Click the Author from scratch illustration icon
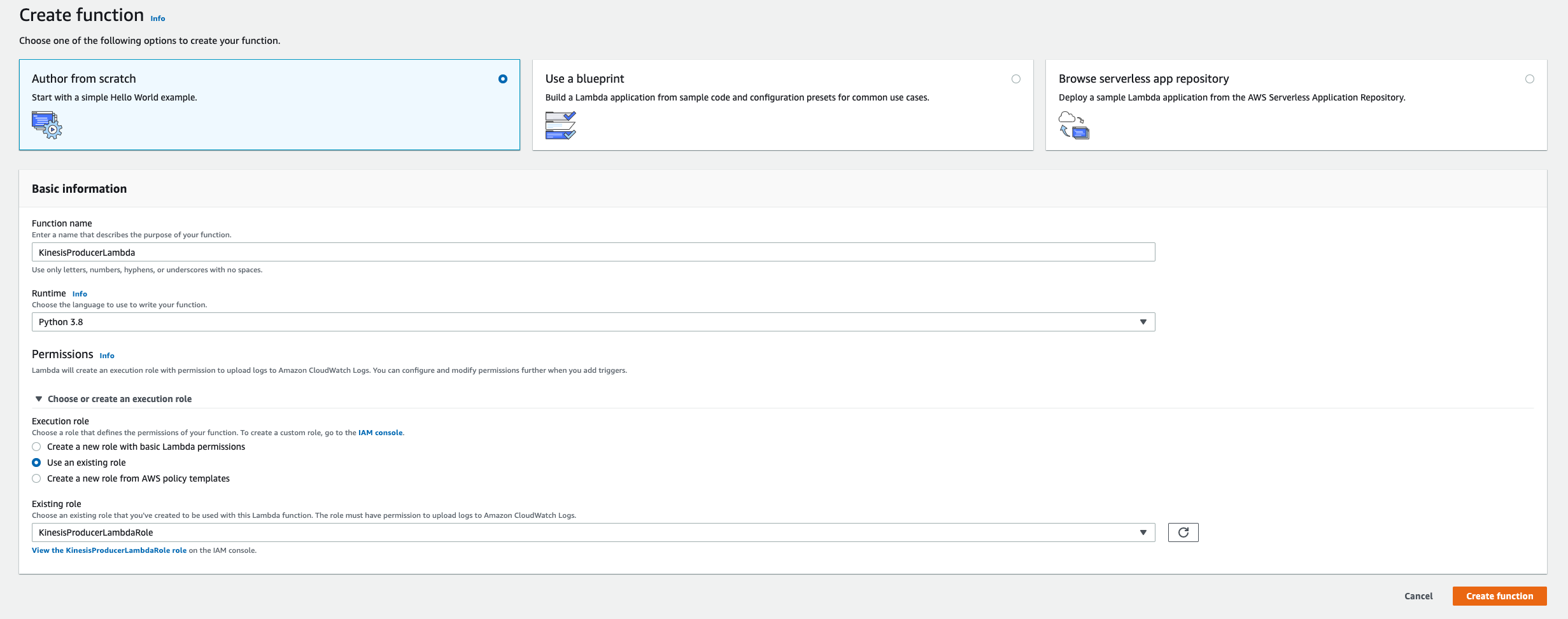 (46, 125)
